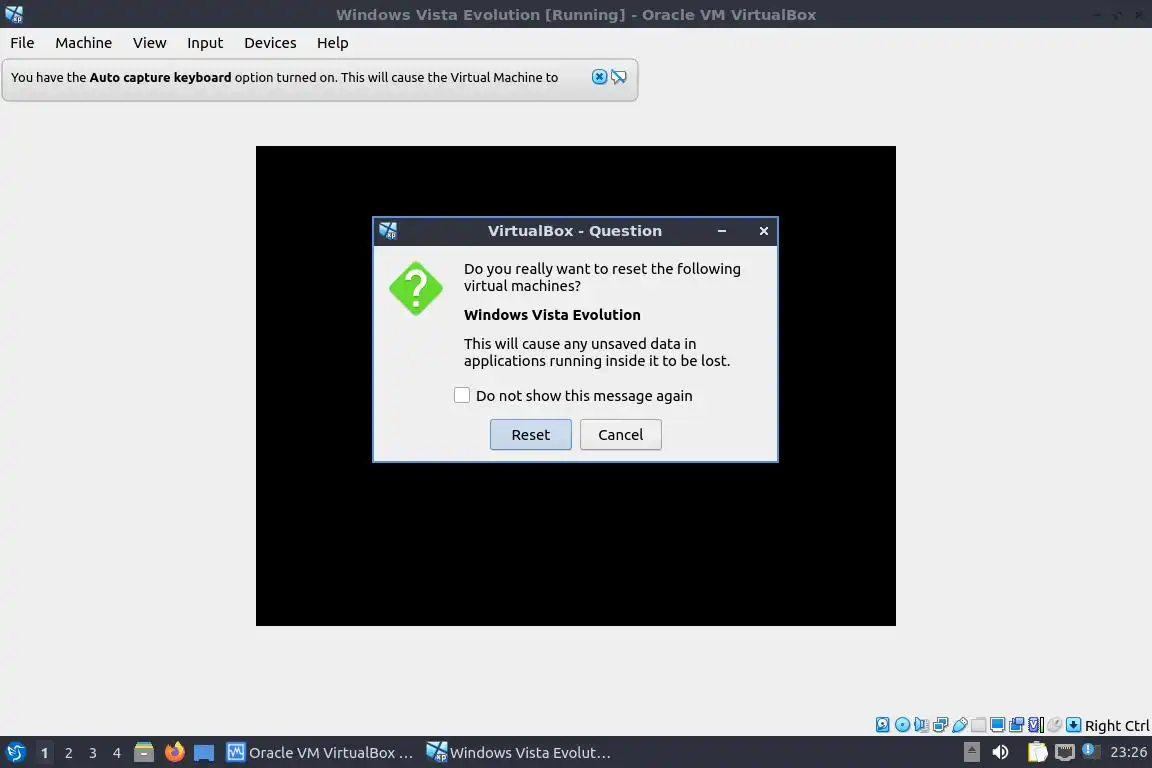This screenshot has width=1152, height=768.
Task: Open the Machine menu
Action: (x=84, y=43)
